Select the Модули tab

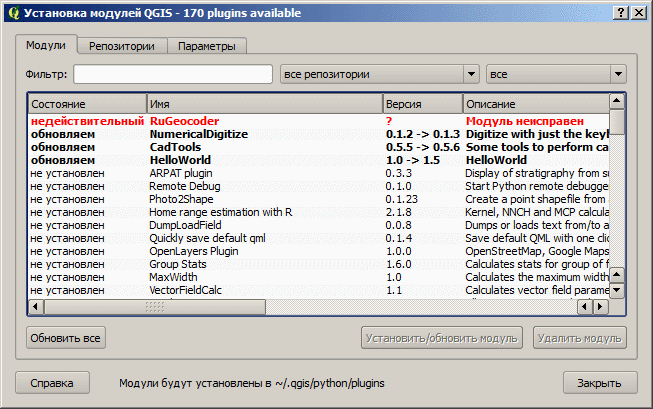(46, 45)
